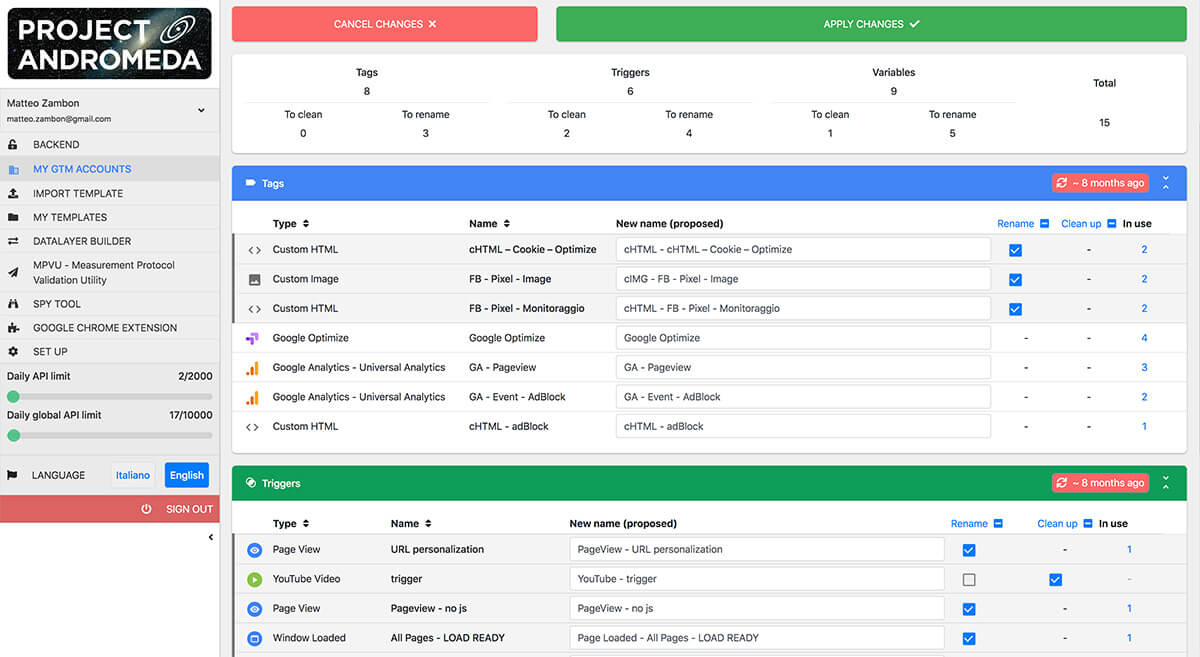Uncheck Clean up for the YouTube Video trigger
This screenshot has height=657, width=1200.
[x=1055, y=580]
